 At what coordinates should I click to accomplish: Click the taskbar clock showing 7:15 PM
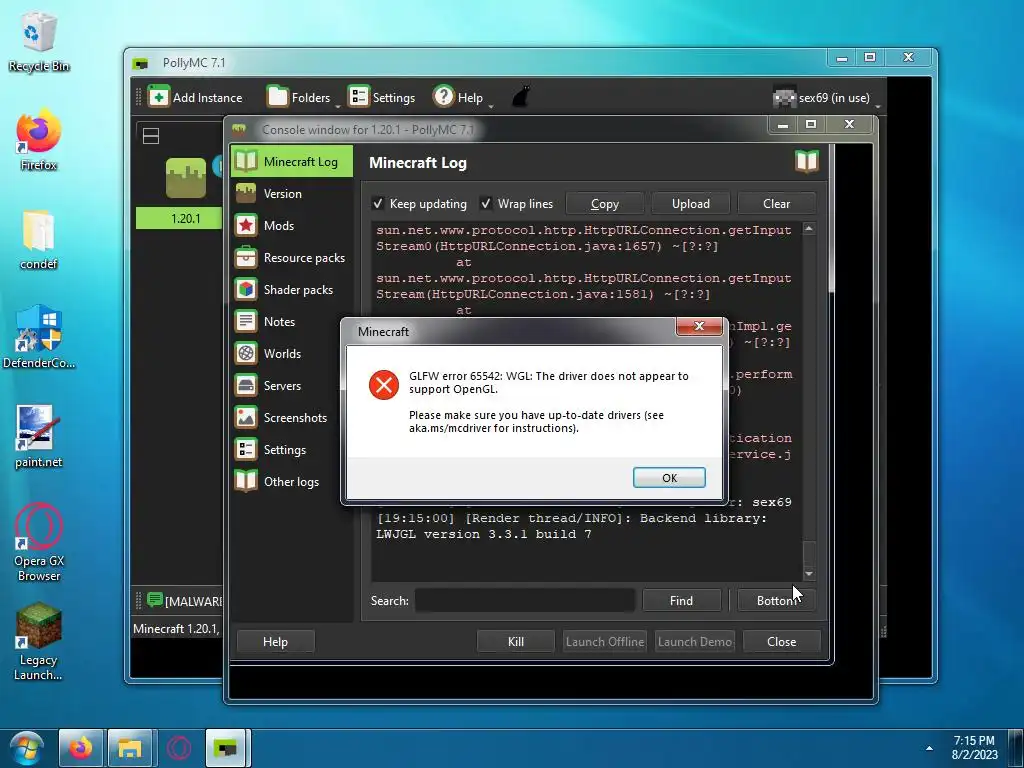(x=974, y=748)
